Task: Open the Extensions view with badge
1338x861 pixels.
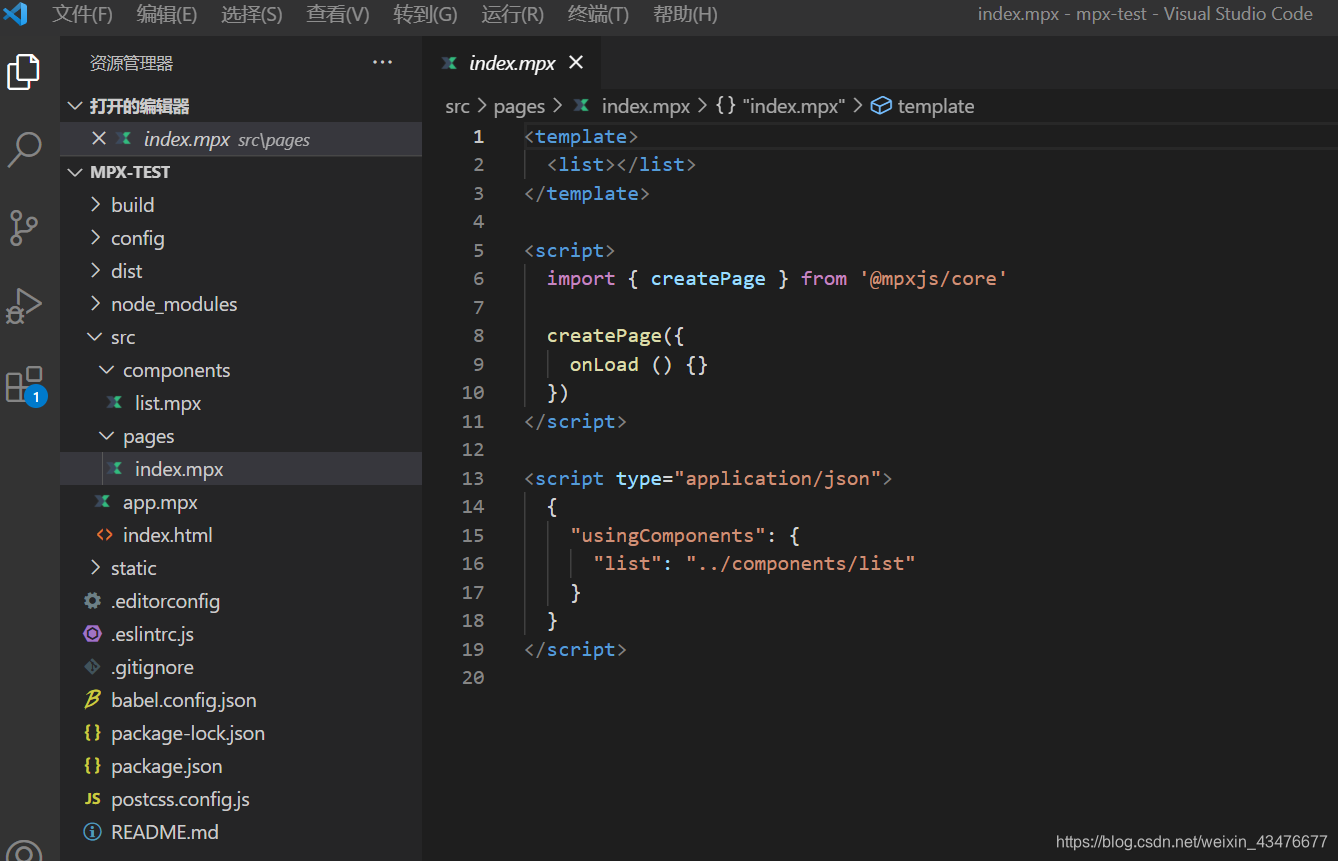Action: pyautogui.click(x=25, y=385)
